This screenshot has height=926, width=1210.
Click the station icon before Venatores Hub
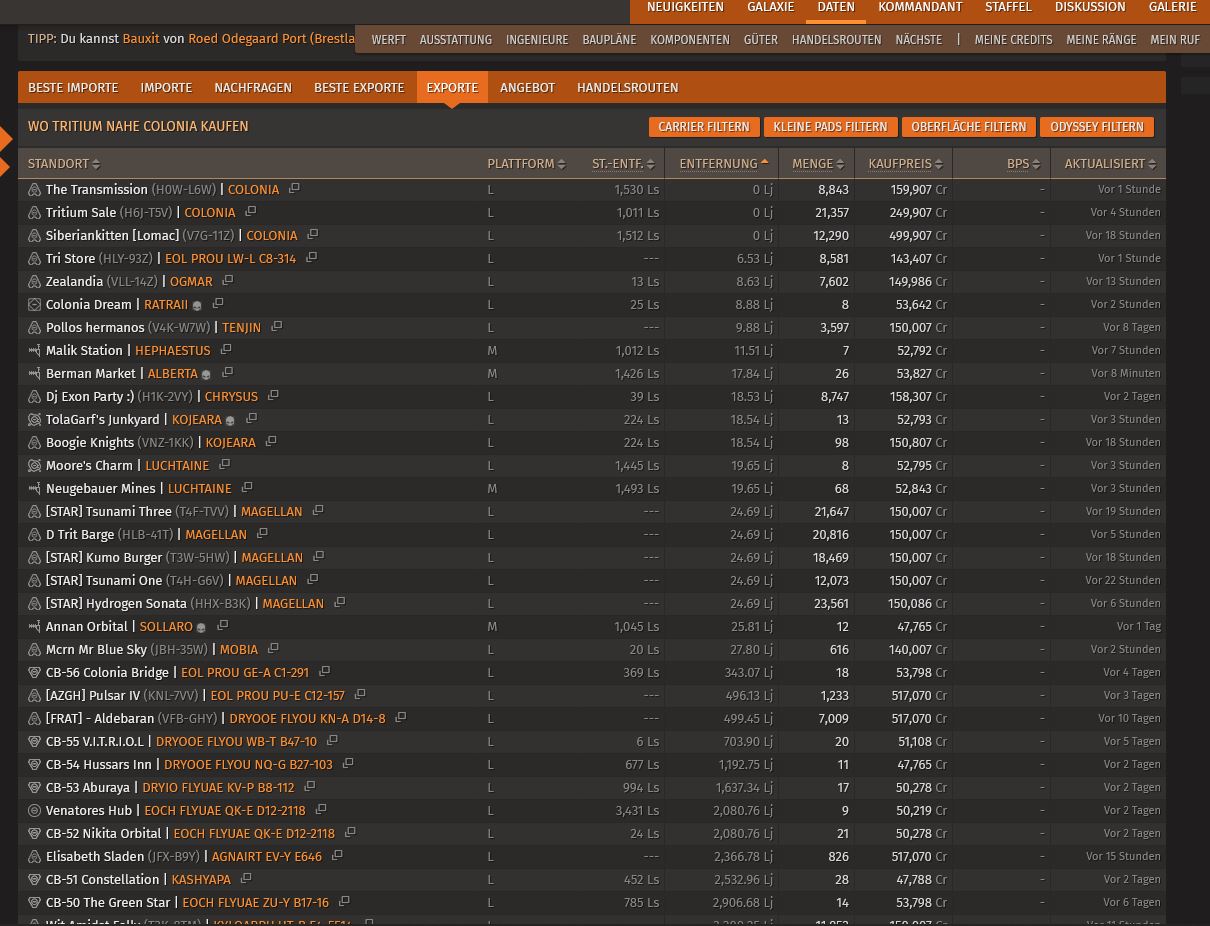coord(34,810)
